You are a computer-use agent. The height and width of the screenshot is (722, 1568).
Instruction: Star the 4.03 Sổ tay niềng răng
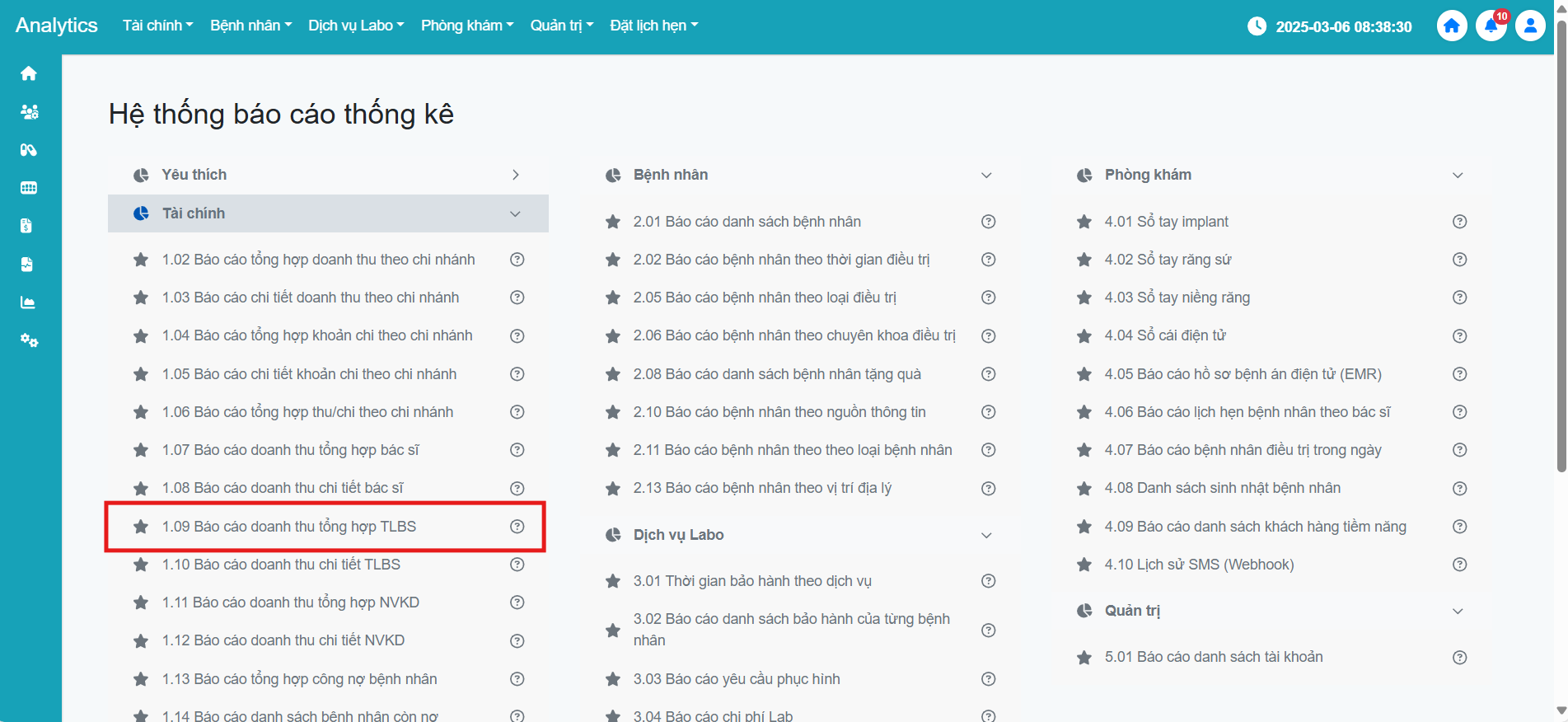[x=1084, y=298]
